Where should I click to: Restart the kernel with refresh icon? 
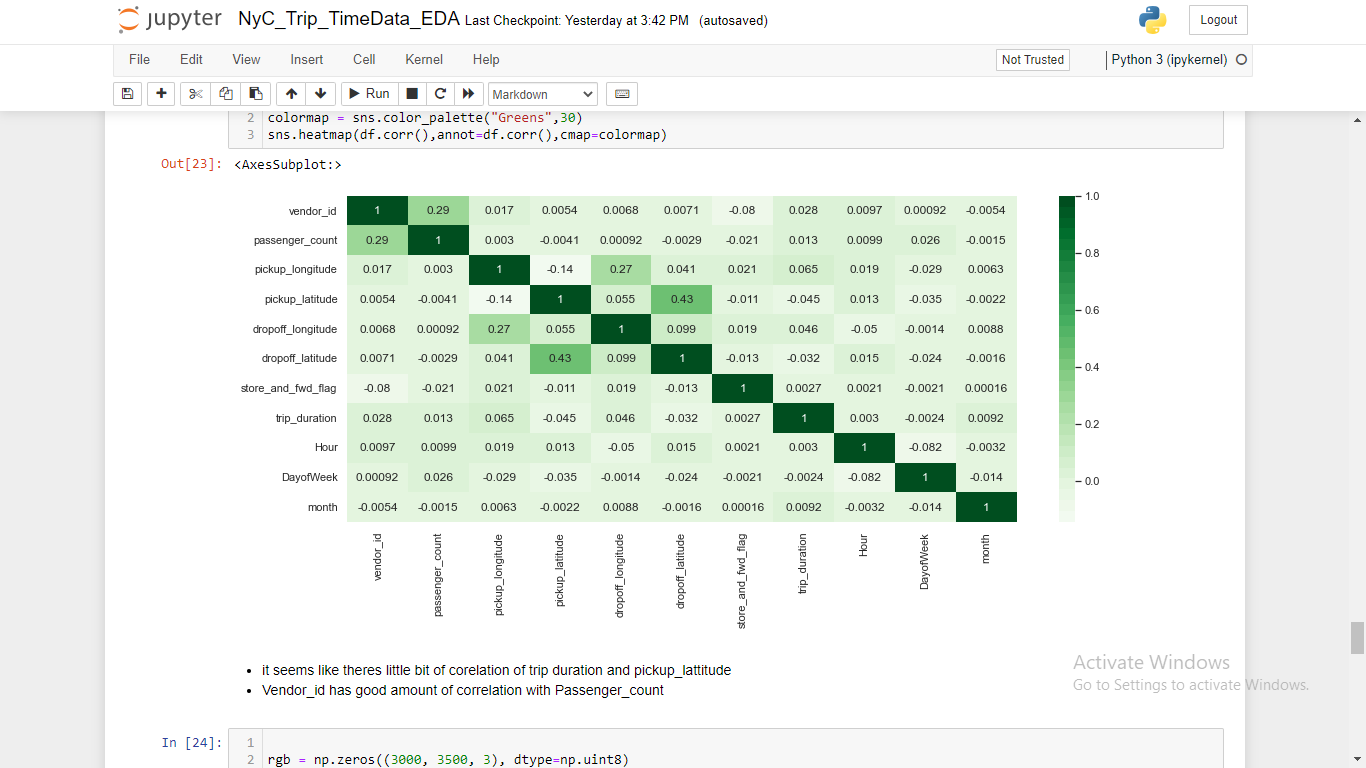click(x=439, y=93)
